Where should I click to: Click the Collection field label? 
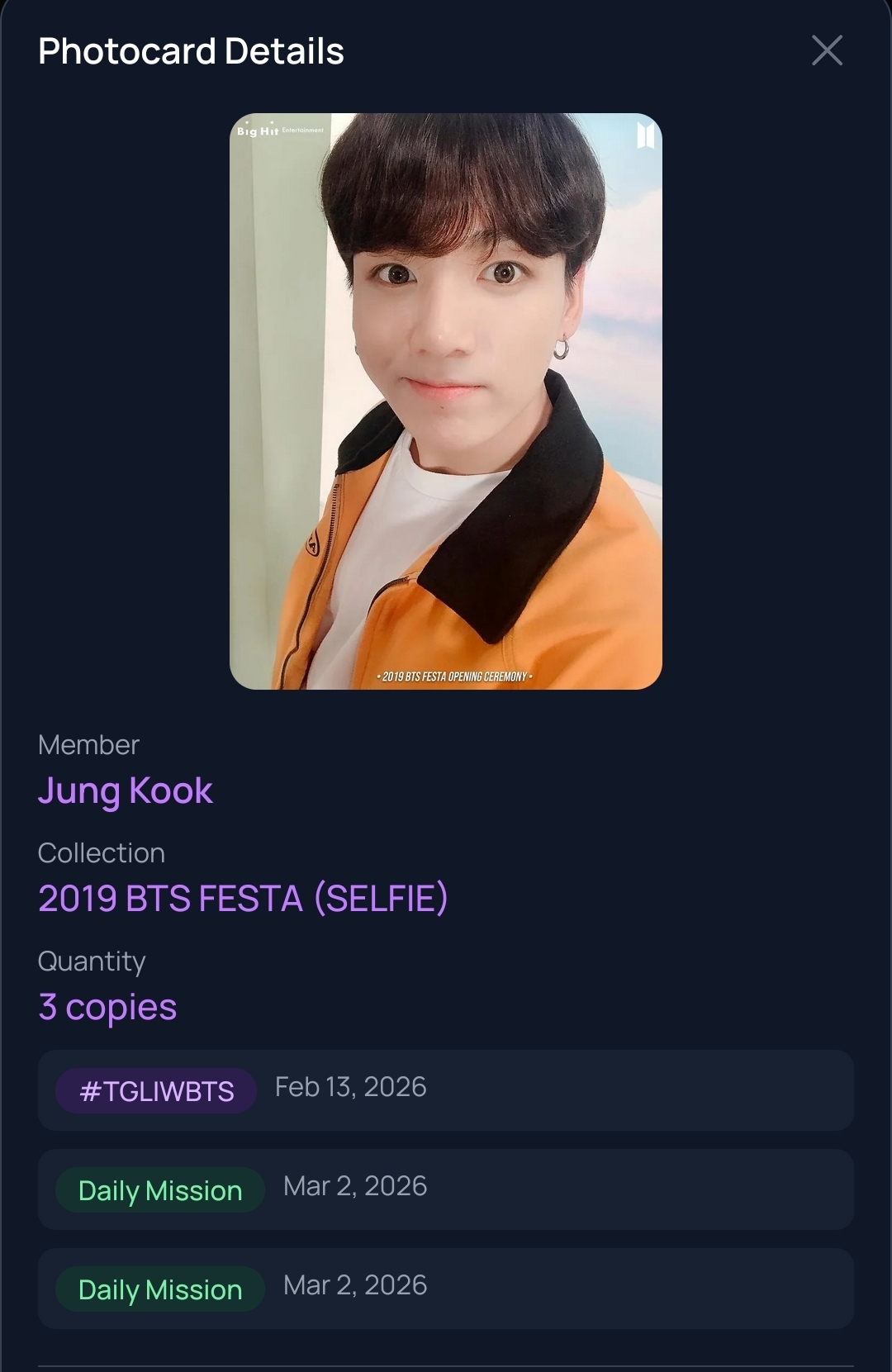pos(102,853)
